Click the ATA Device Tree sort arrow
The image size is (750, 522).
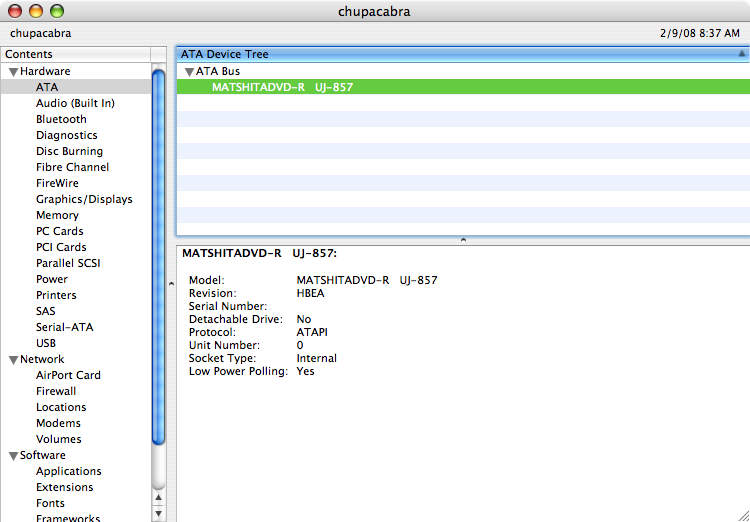(x=742, y=54)
